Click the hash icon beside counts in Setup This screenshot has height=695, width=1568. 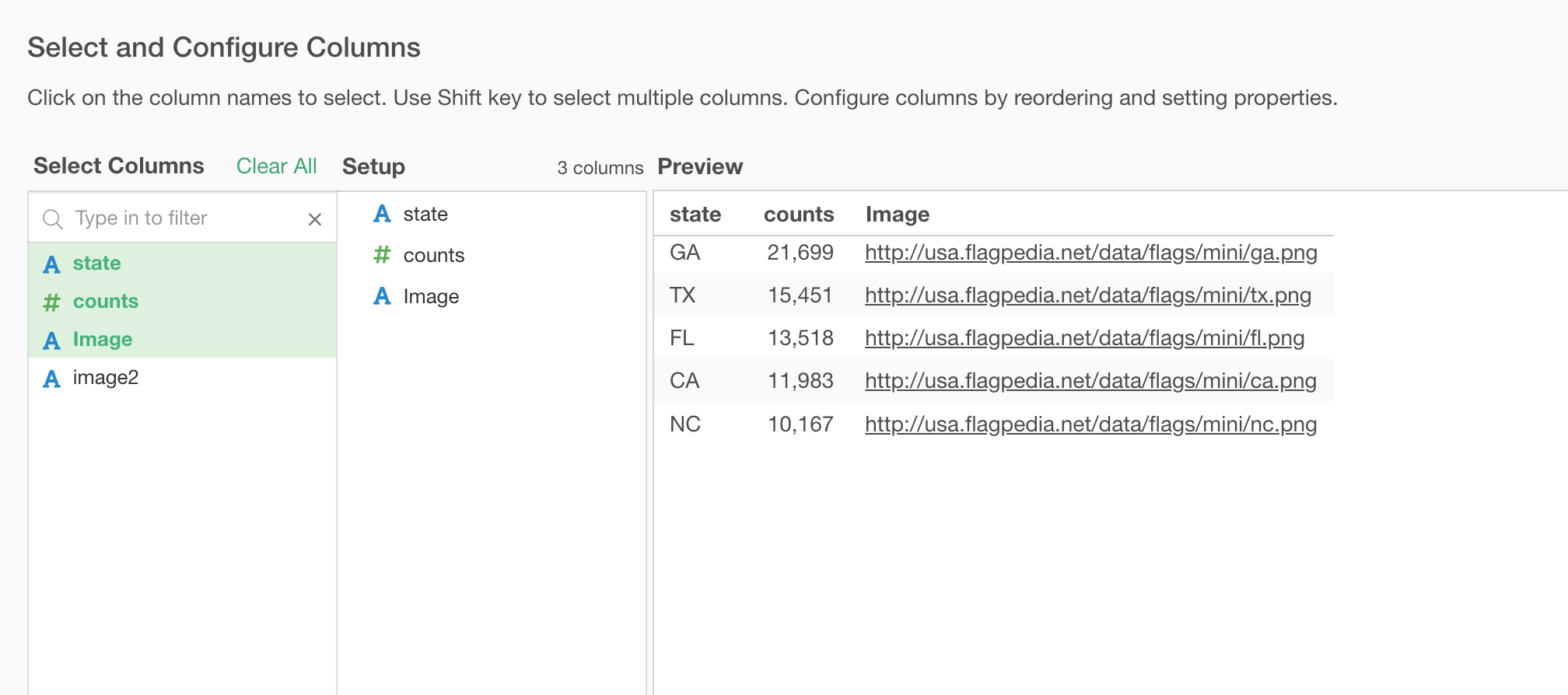[x=382, y=255]
